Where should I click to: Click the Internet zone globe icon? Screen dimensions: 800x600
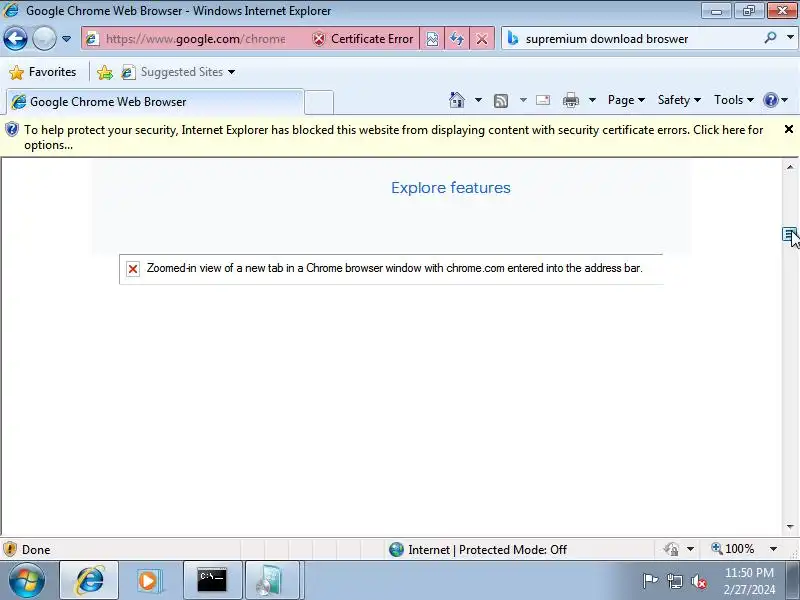coord(396,549)
